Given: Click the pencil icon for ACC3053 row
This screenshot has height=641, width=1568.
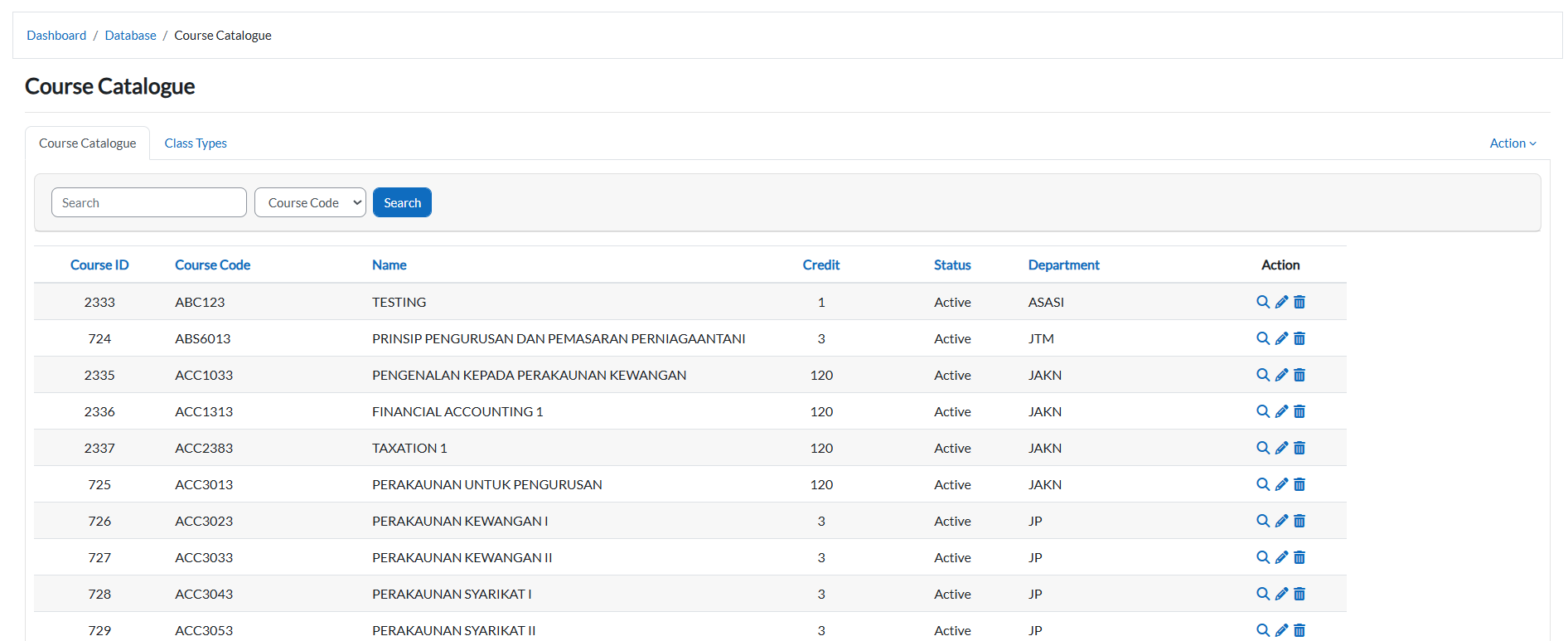Looking at the screenshot, I should coord(1281,630).
